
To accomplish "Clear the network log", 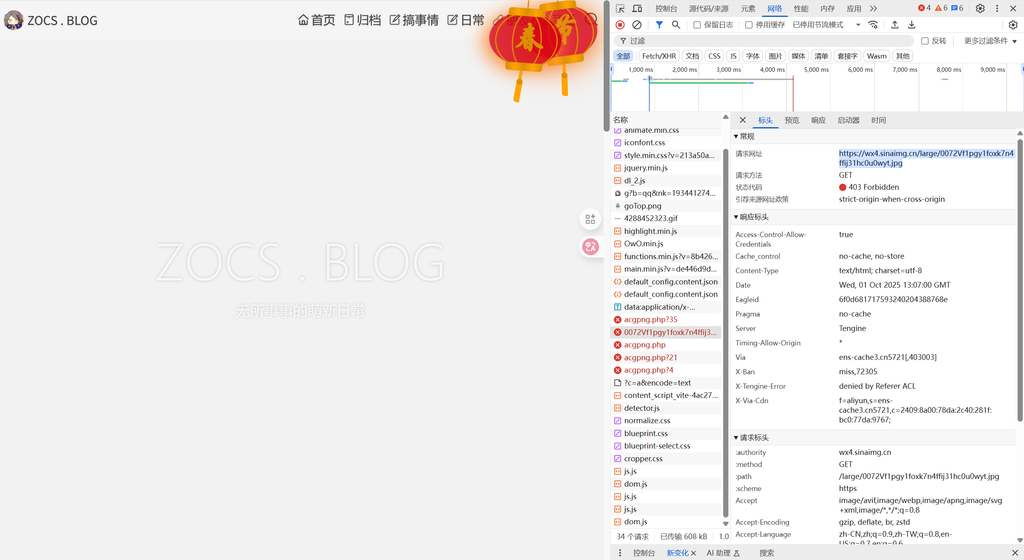I will tap(637, 25).
